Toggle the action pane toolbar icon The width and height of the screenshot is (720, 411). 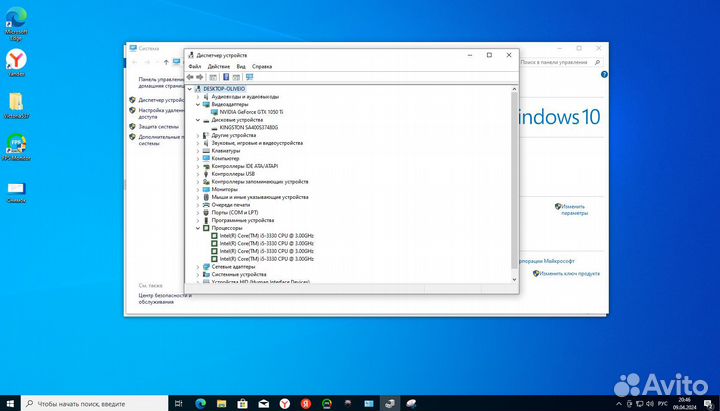pyautogui.click(x=236, y=77)
